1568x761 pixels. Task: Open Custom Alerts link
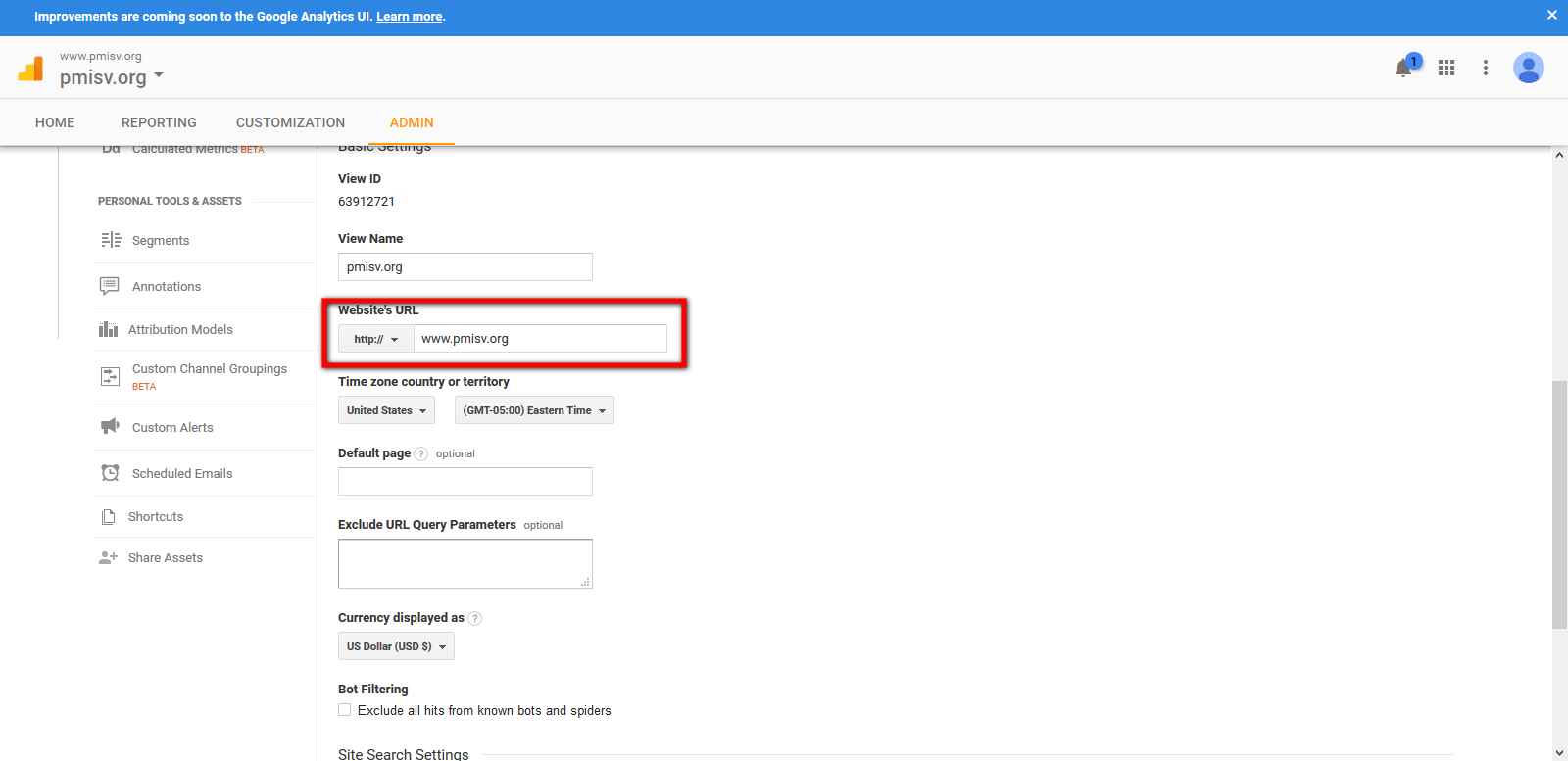tap(172, 427)
